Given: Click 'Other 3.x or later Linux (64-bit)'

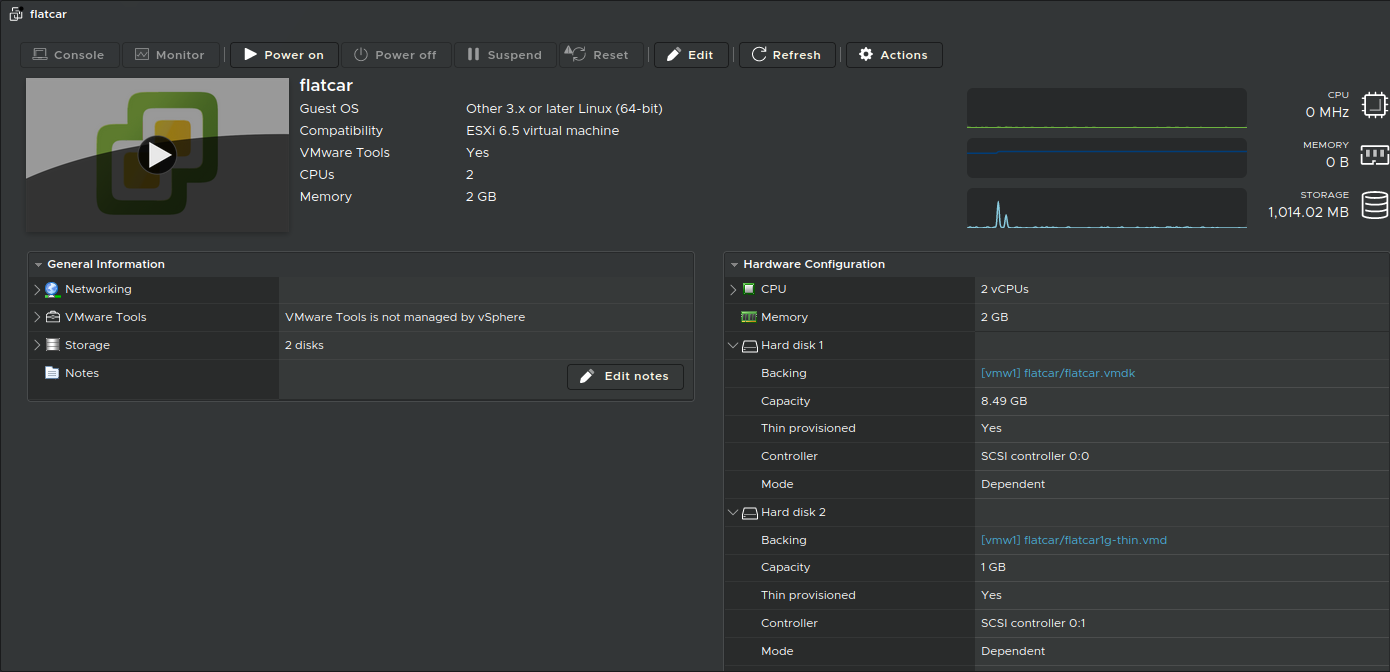Looking at the screenshot, I should (564, 109).
